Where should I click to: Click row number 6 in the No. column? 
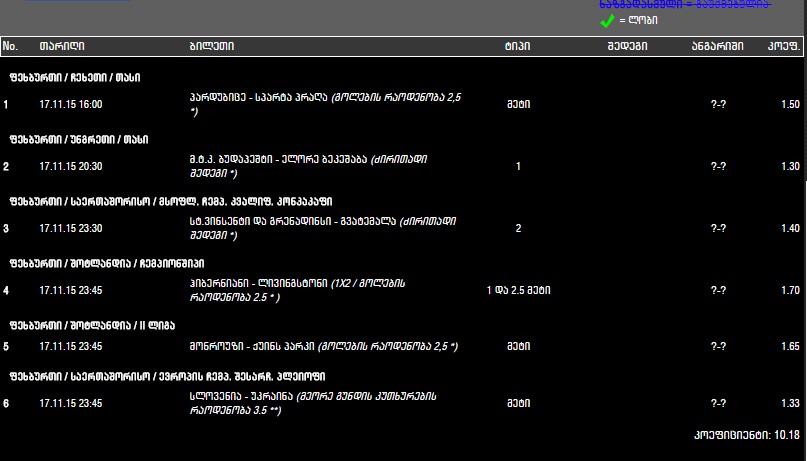pyautogui.click(x=6, y=403)
